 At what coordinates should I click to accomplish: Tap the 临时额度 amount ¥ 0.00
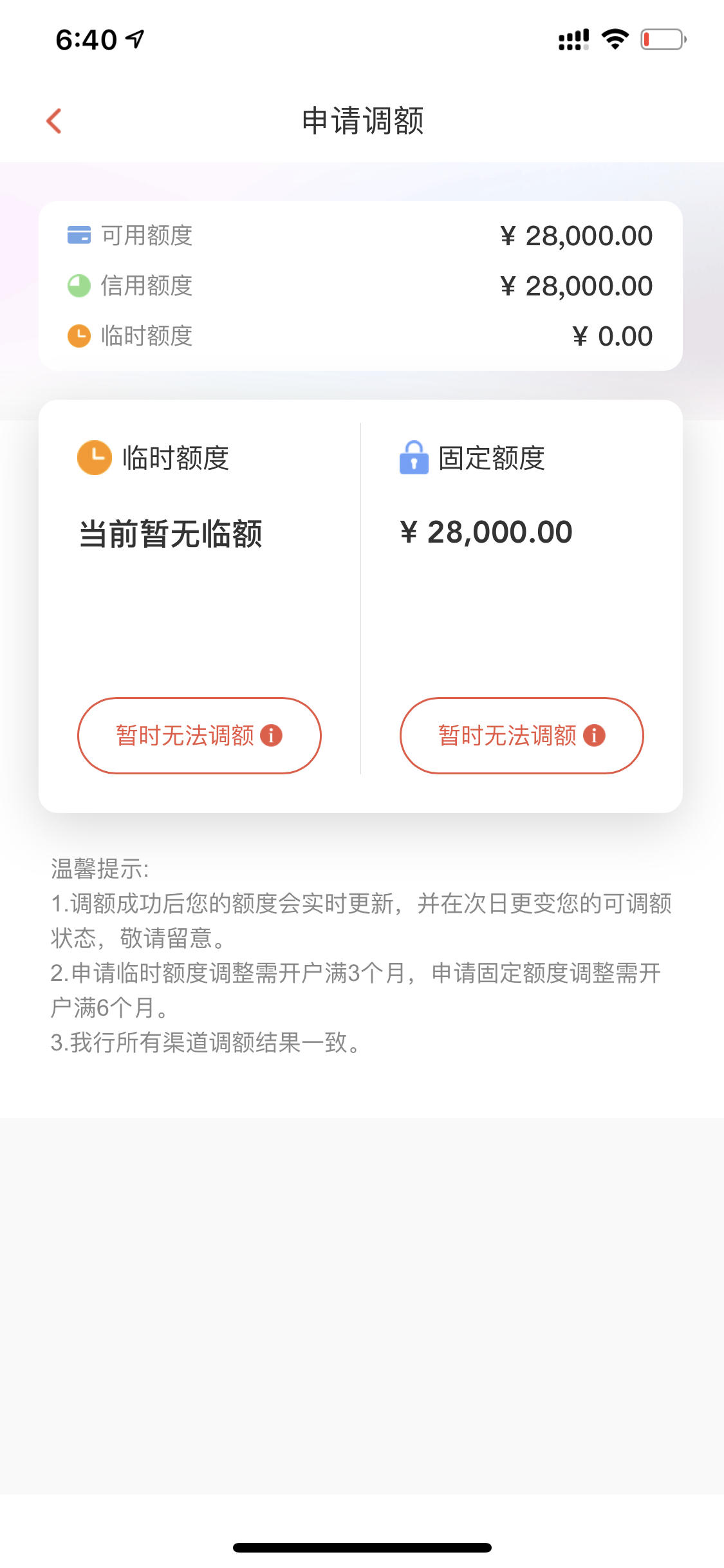[x=612, y=337]
